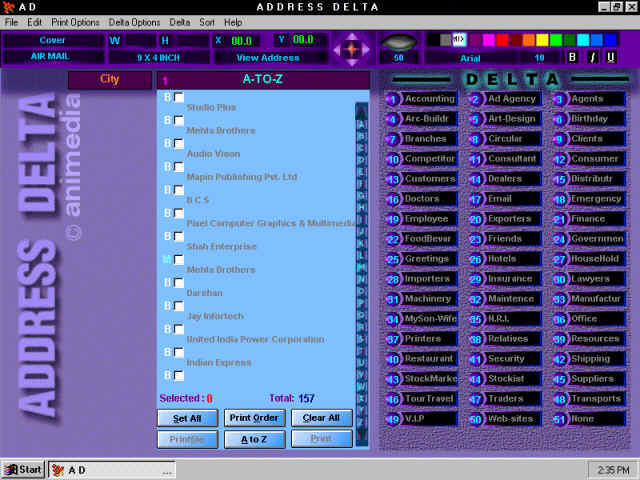Click the four-way arrow position pad
The height and width of the screenshot is (480, 640).
click(x=352, y=49)
